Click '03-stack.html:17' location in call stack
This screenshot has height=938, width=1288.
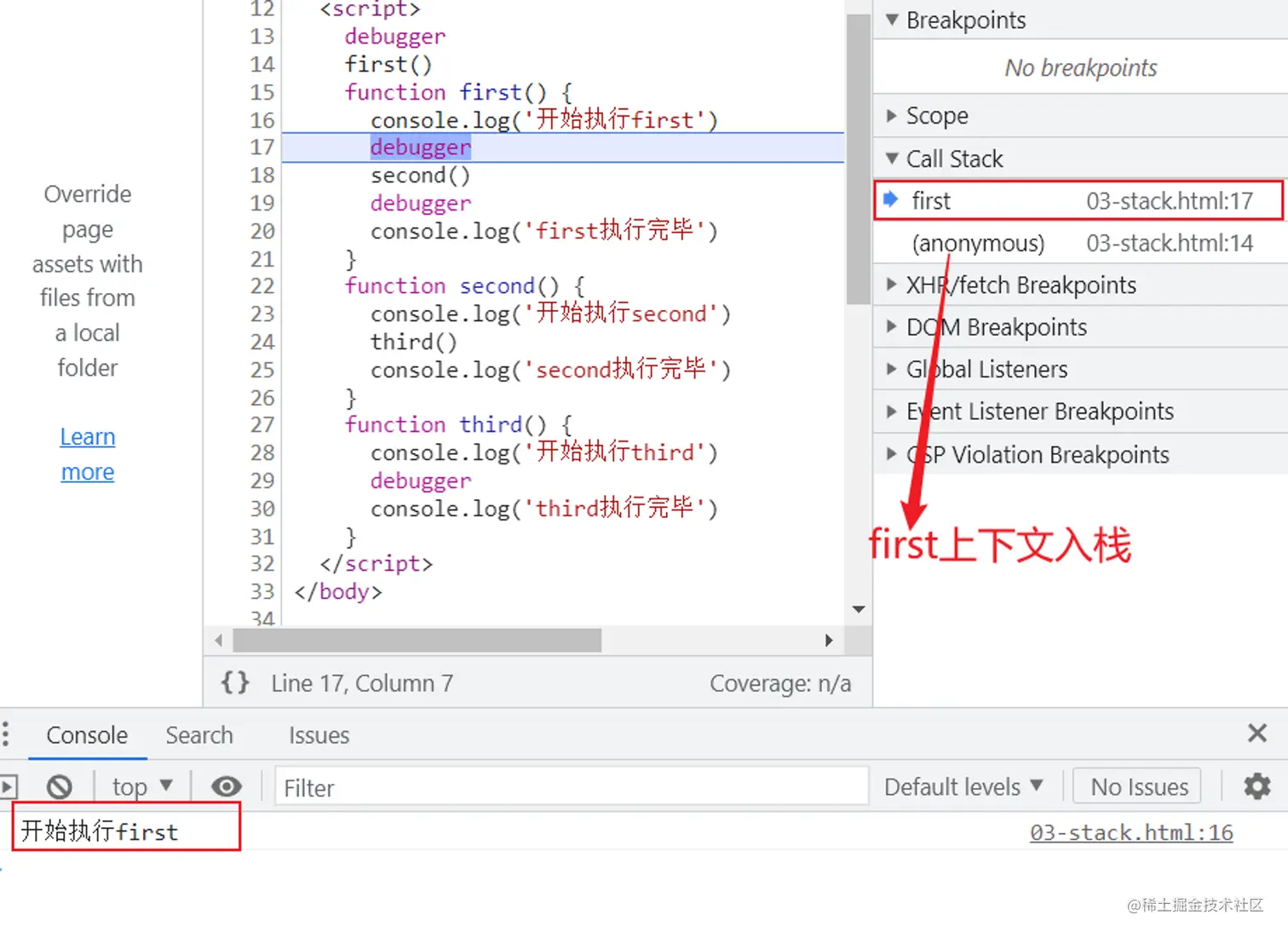point(1170,201)
